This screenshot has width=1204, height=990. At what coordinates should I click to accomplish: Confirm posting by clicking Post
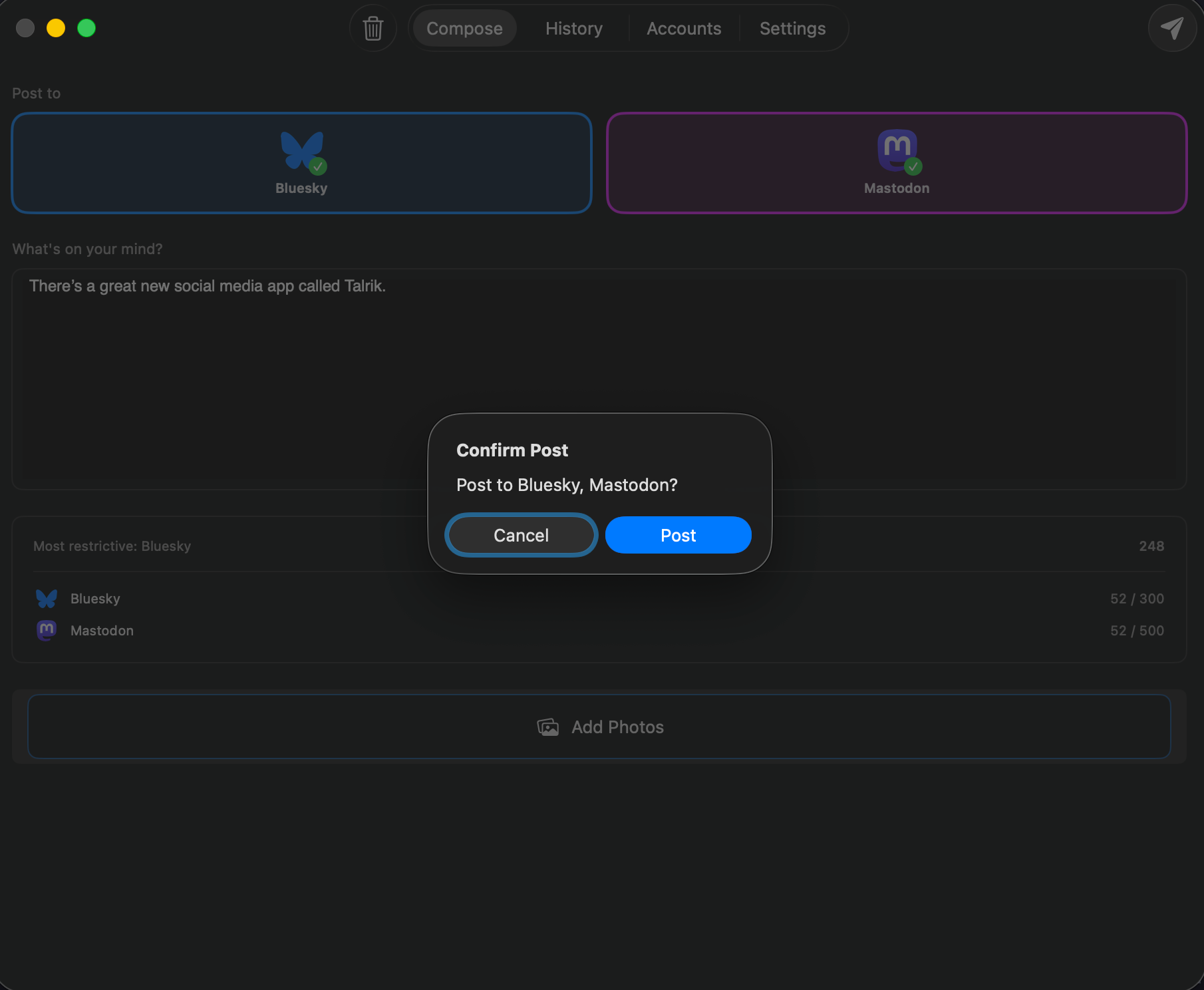(x=677, y=534)
